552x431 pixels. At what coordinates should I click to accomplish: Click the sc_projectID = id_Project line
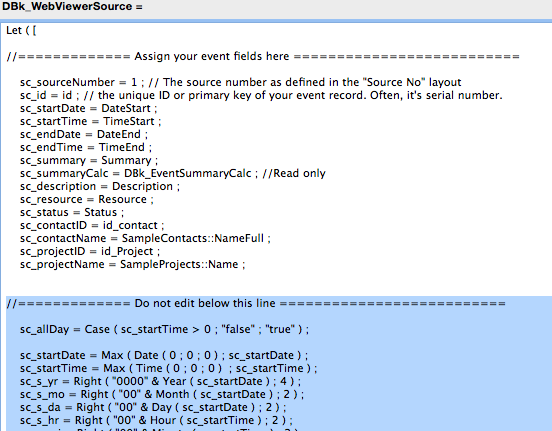[x=90, y=252]
